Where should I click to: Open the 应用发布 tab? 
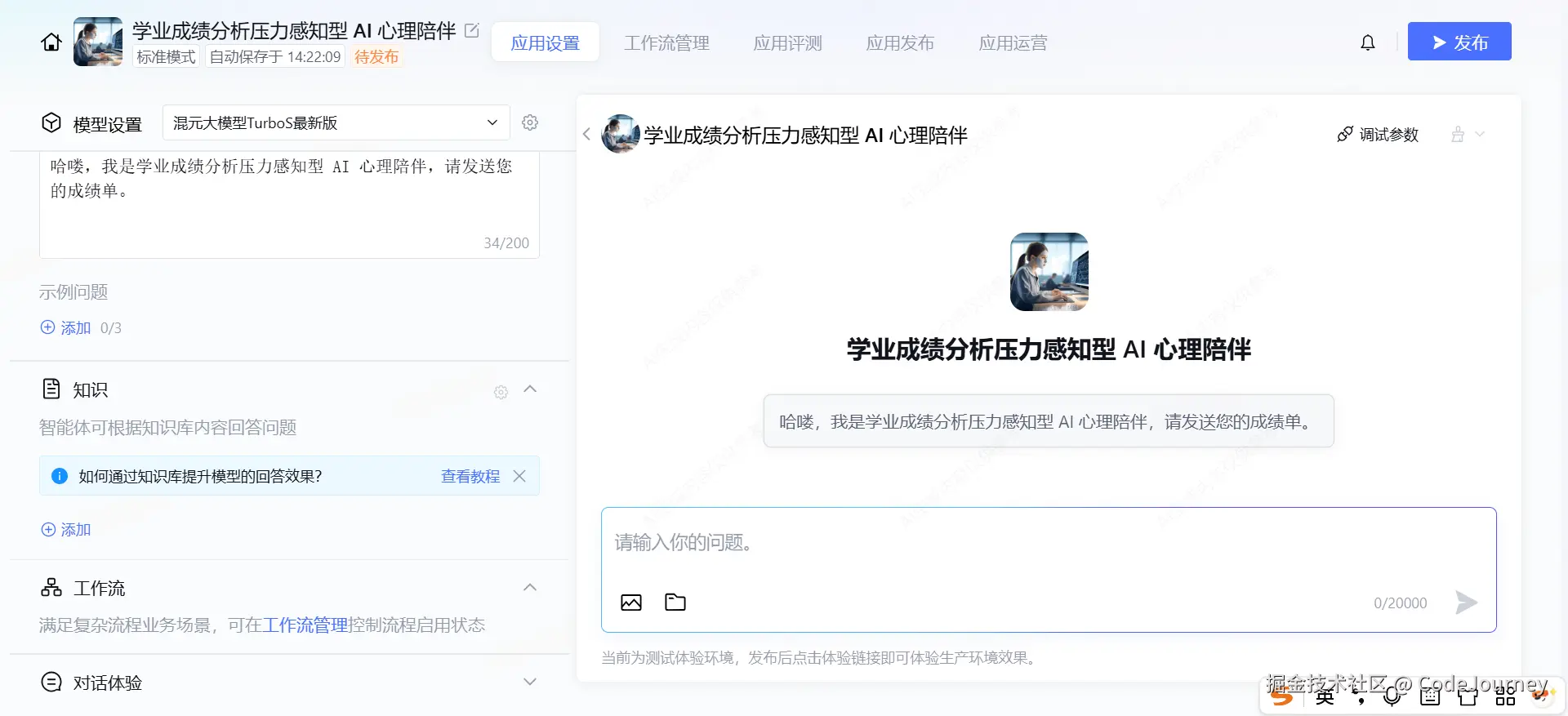[900, 42]
